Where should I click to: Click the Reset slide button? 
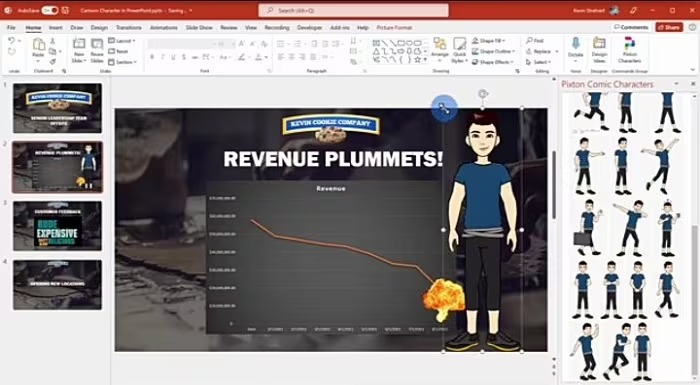tap(119, 51)
